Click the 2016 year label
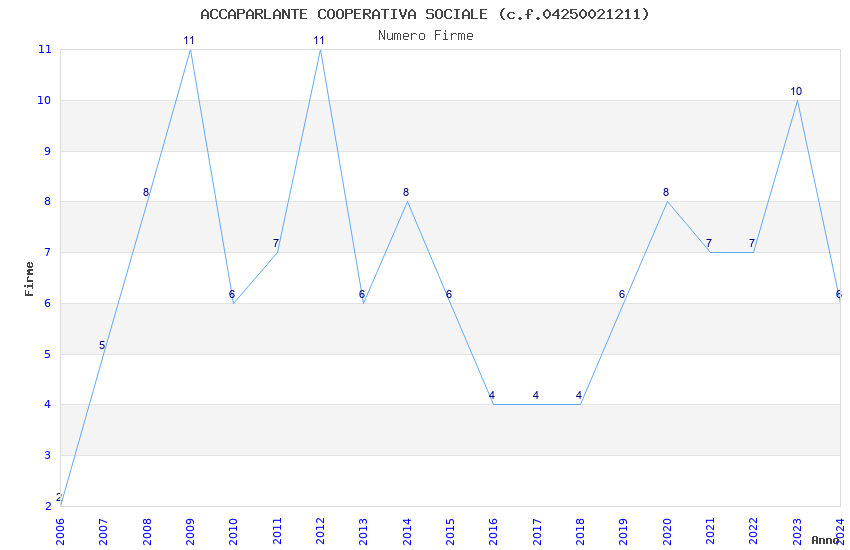 coord(493,531)
